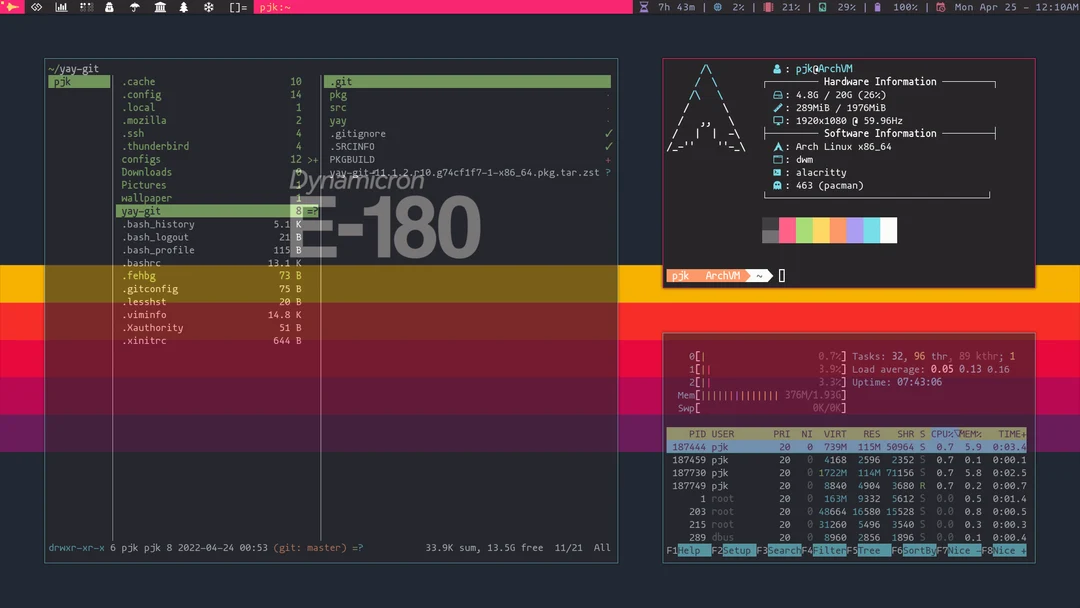Click the CPU% column header in htop
1080x608 pixels.
[941, 433]
